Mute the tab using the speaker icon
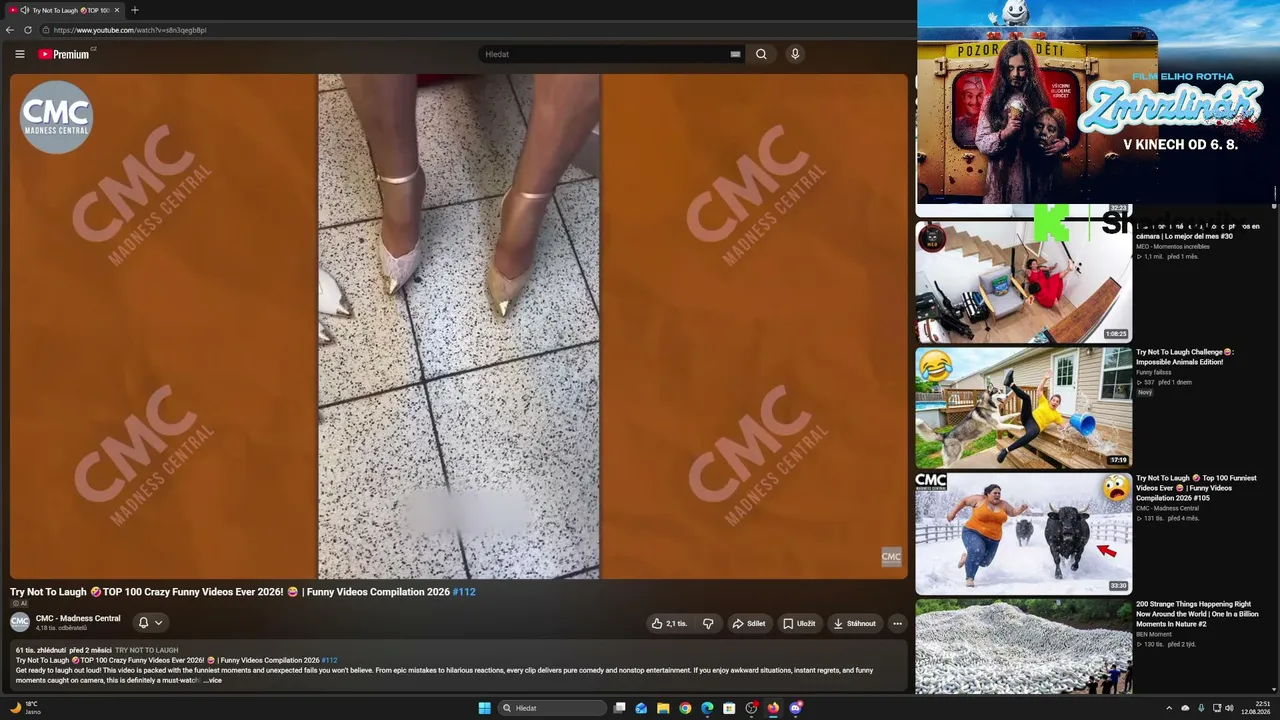 [x=24, y=10]
